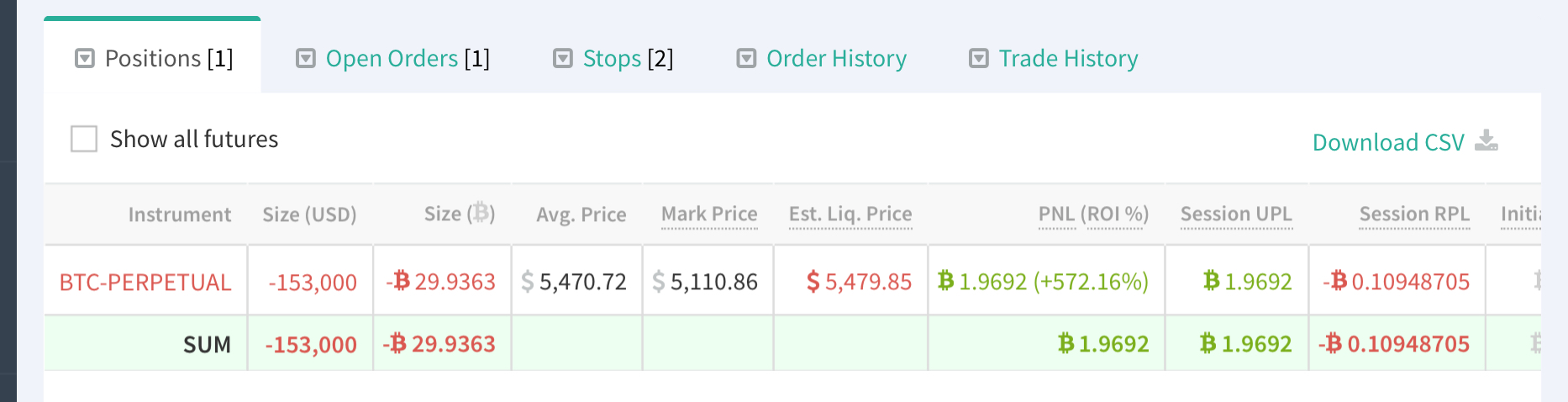
Task: Enable the Show all futures checkbox
Action: click(84, 139)
